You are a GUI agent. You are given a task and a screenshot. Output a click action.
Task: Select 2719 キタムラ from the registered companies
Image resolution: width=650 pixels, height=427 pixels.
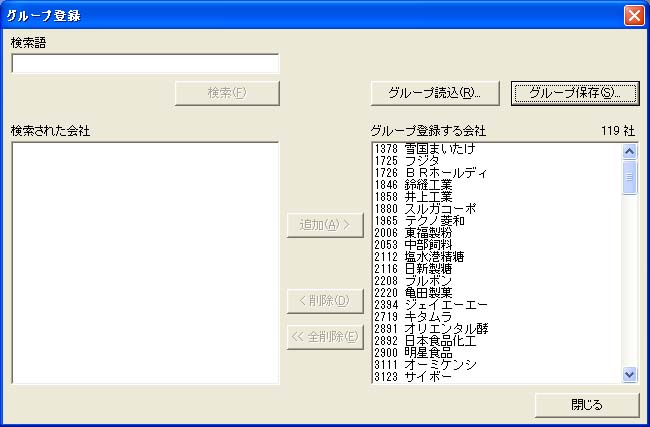pos(414,317)
